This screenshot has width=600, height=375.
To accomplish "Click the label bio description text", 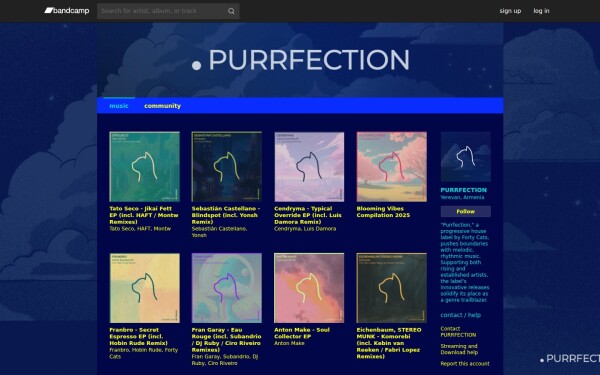I will [x=465, y=262].
